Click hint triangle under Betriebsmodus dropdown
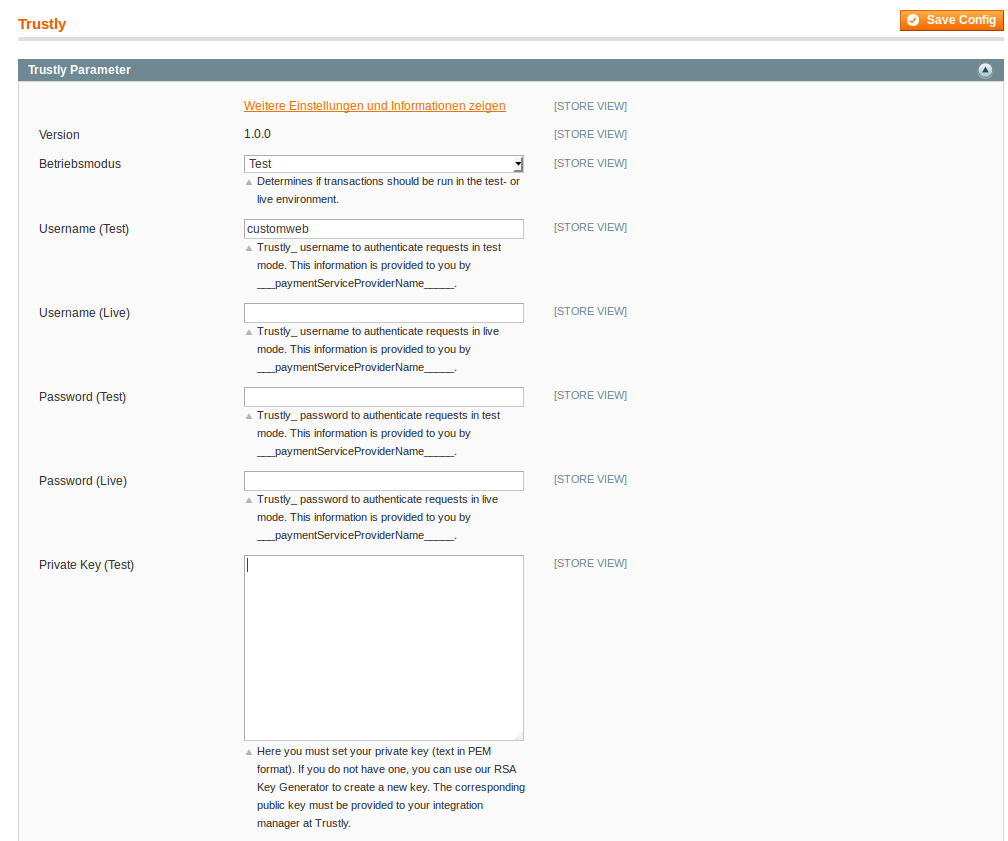Viewport: 1008px width, 841px height. point(249,182)
